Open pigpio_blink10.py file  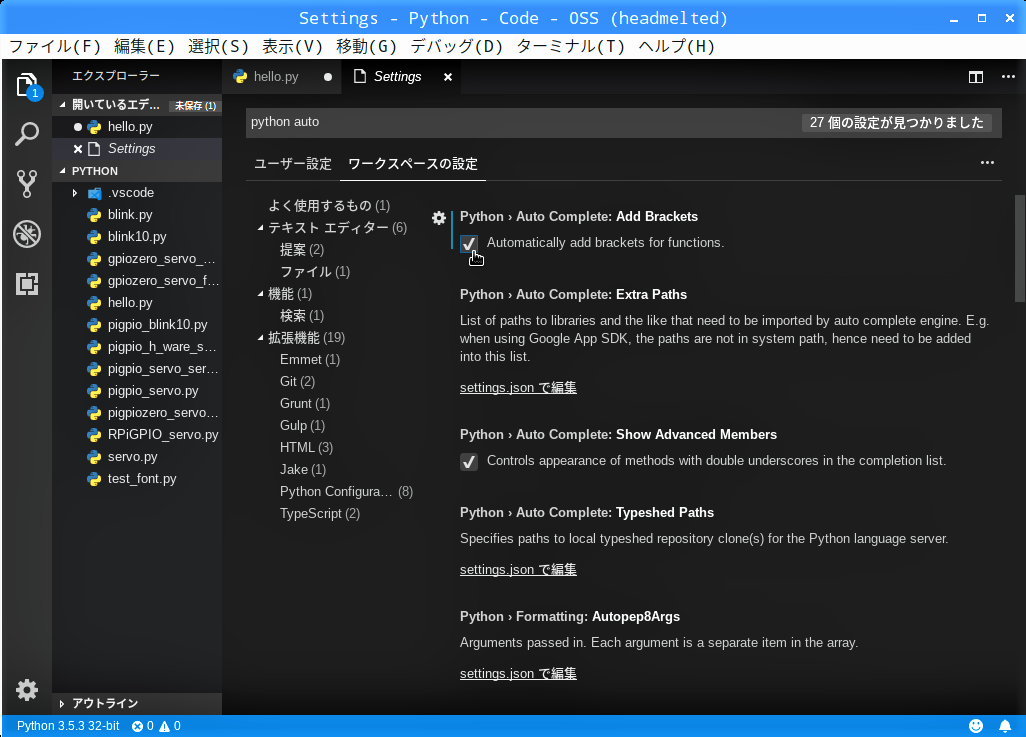pos(157,325)
